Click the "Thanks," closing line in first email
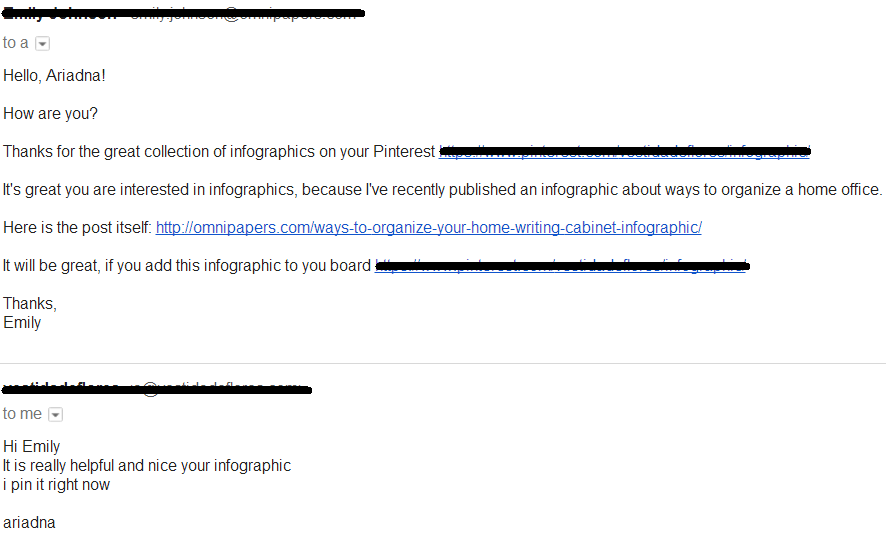The height and width of the screenshot is (533, 886). click(30, 304)
